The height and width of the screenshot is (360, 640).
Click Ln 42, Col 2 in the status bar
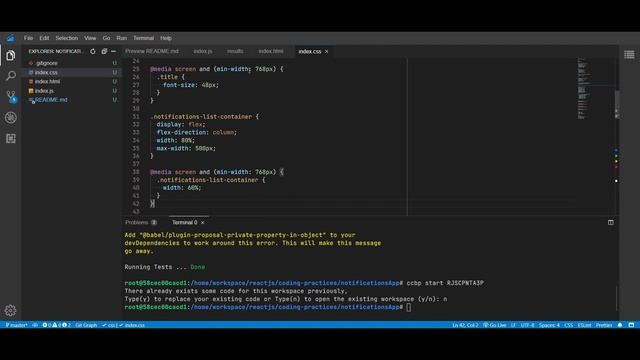click(465, 325)
